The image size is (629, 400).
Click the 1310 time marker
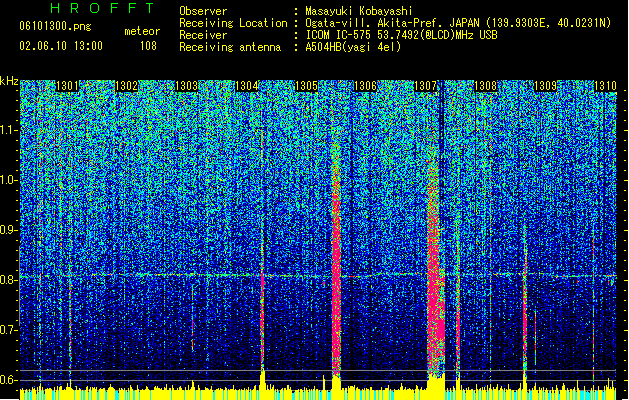coord(605,86)
